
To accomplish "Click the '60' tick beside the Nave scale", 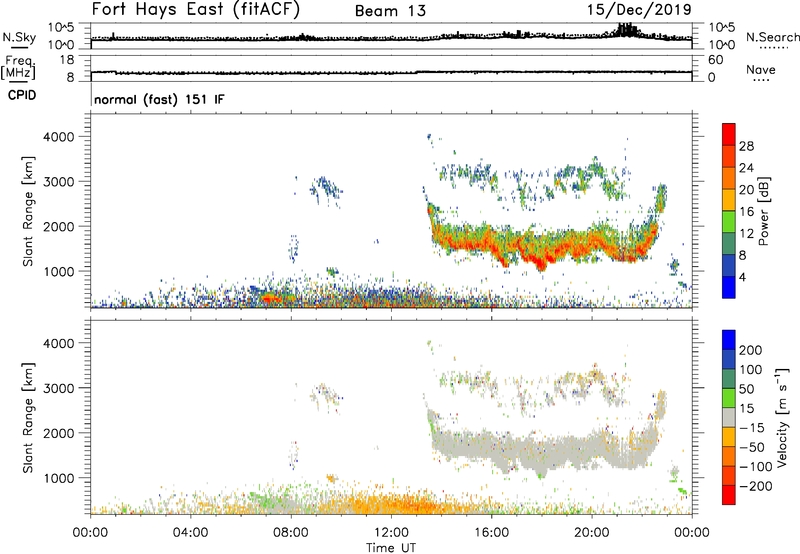I will pyautogui.click(x=715, y=60).
